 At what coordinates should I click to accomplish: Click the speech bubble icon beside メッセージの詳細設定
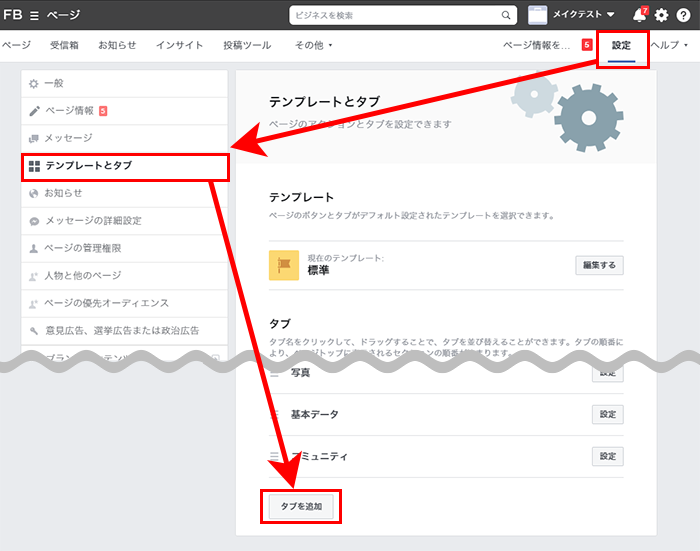pos(34,221)
